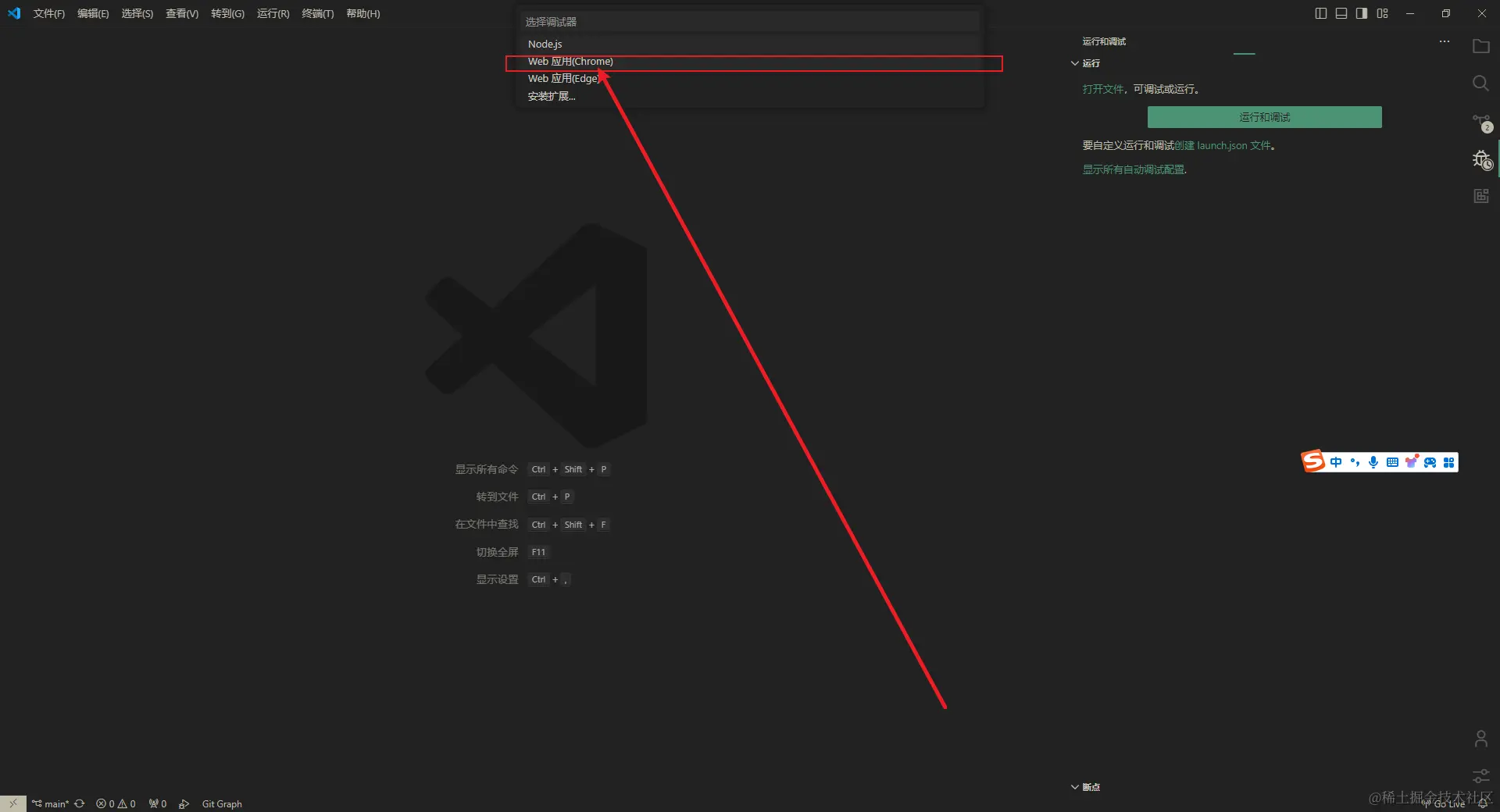Minimize the VS Code window

click(1410, 13)
